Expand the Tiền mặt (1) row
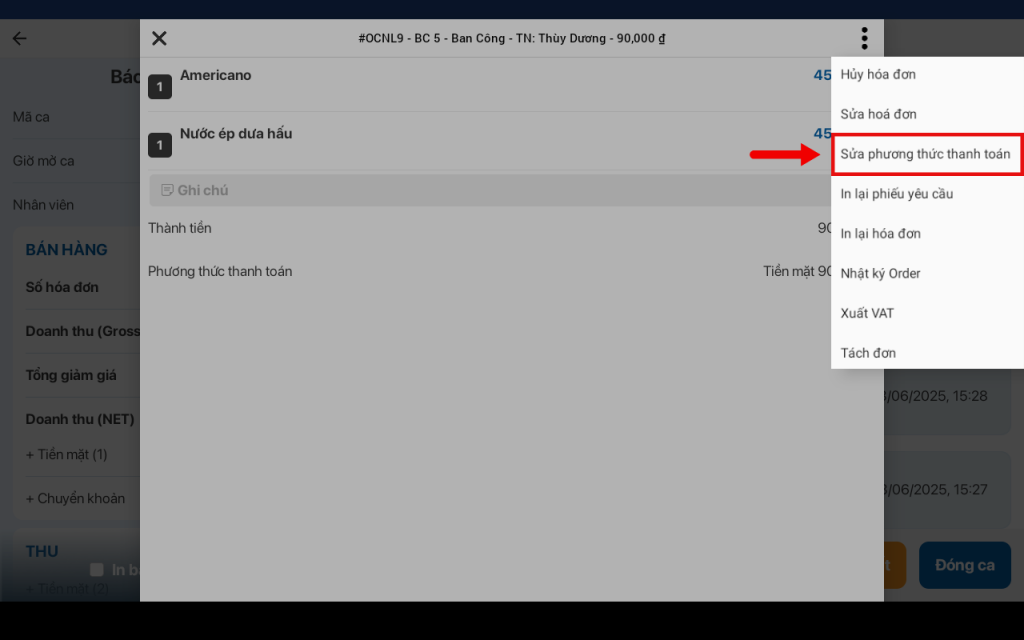This screenshot has width=1024, height=640. click(67, 455)
